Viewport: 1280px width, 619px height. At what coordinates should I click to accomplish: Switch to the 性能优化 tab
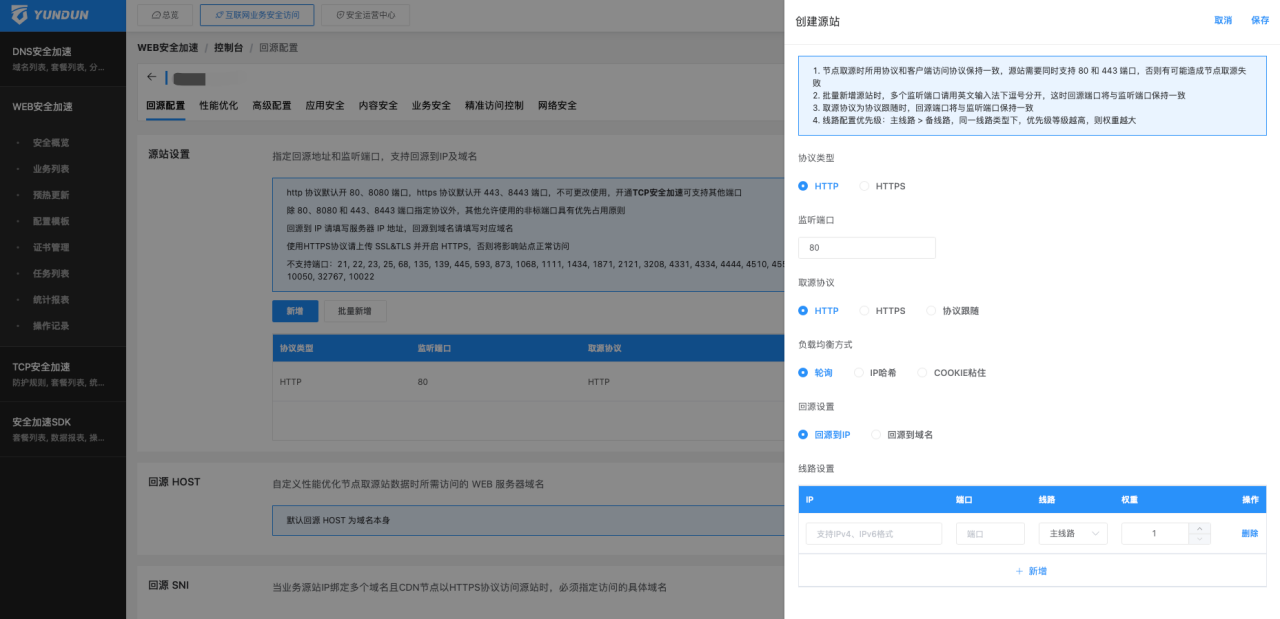(x=218, y=105)
